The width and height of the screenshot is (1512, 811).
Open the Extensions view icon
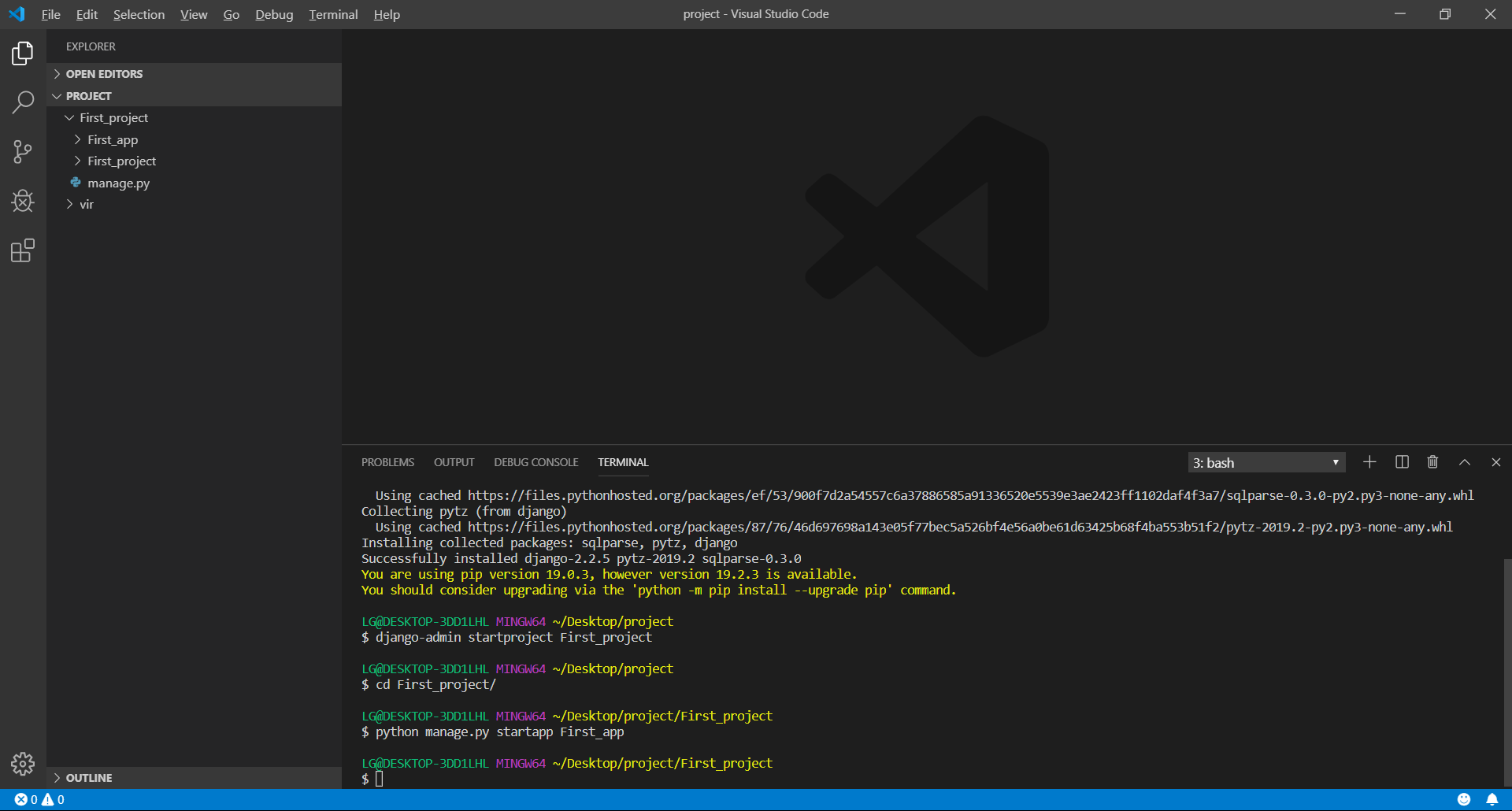tap(23, 250)
